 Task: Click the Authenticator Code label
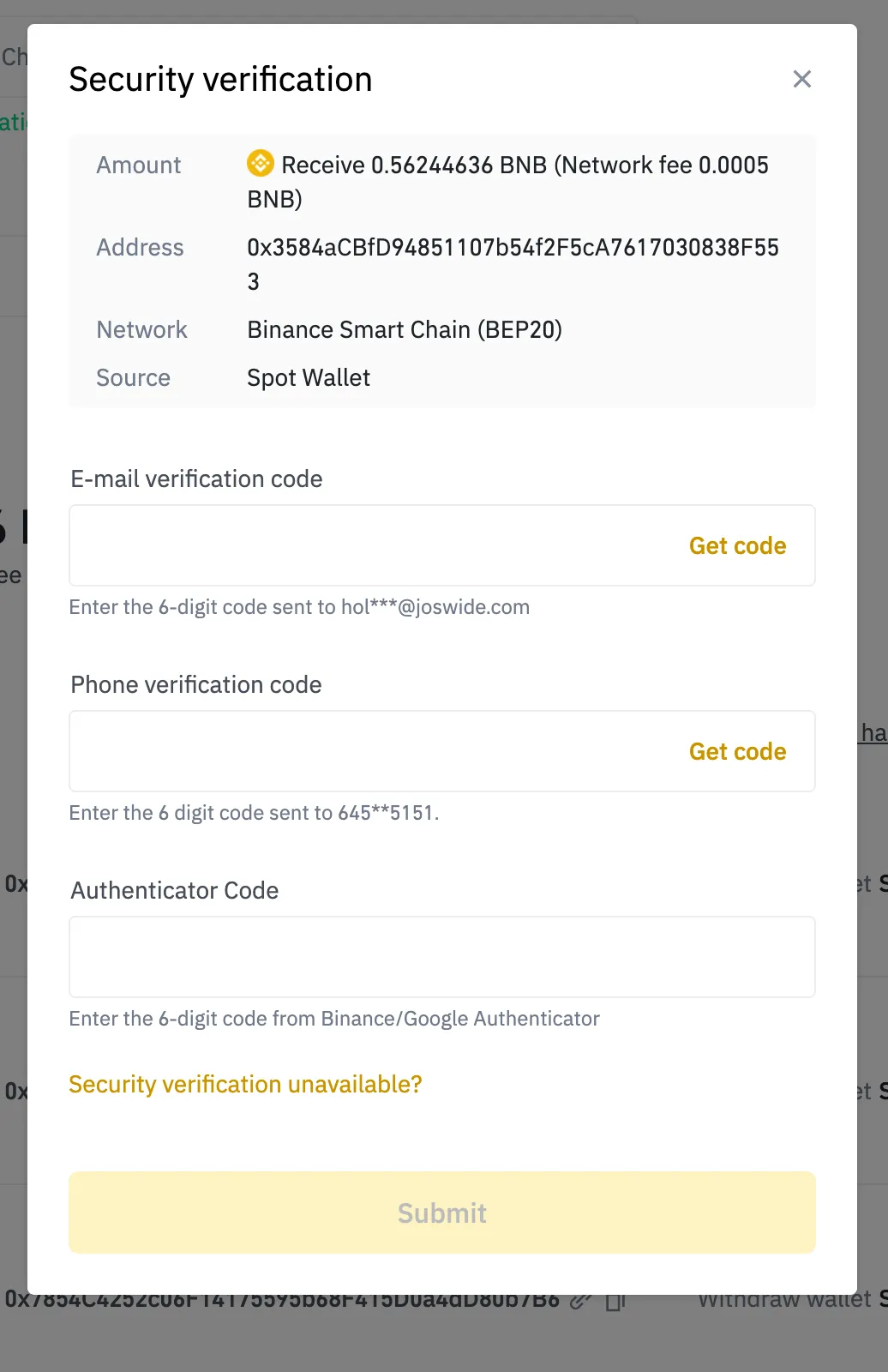(x=175, y=890)
